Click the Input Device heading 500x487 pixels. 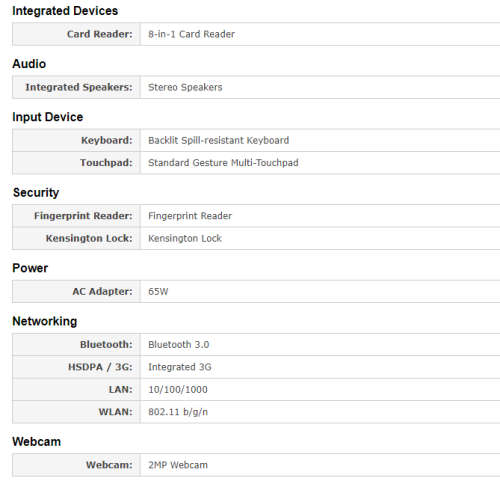tap(48, 117)
